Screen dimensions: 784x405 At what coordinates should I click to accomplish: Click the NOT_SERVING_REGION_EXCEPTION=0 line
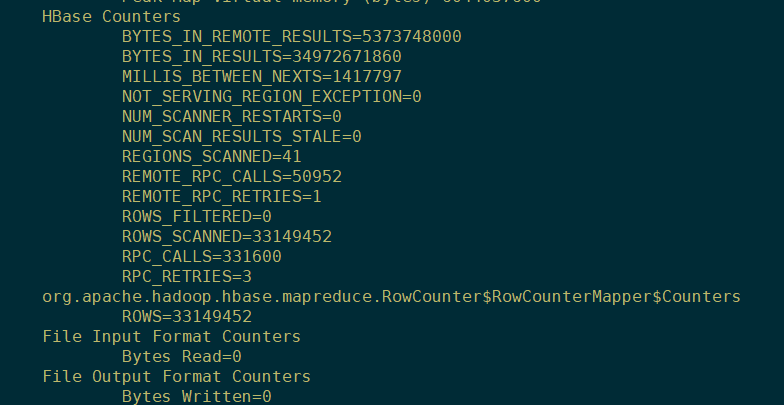pyautogui.click(x=271, y=97)
